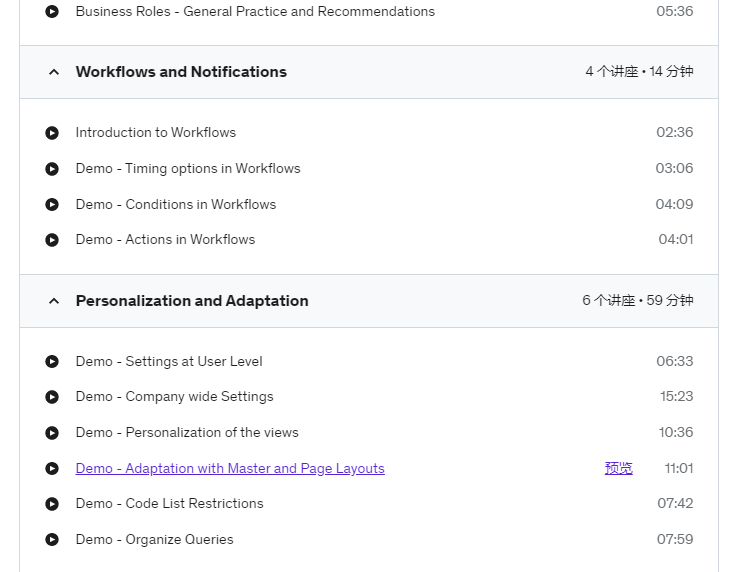This screenshot has width=736, height=572.
Task: Click the 预览 preview link
Action: [x=619, y=468]
